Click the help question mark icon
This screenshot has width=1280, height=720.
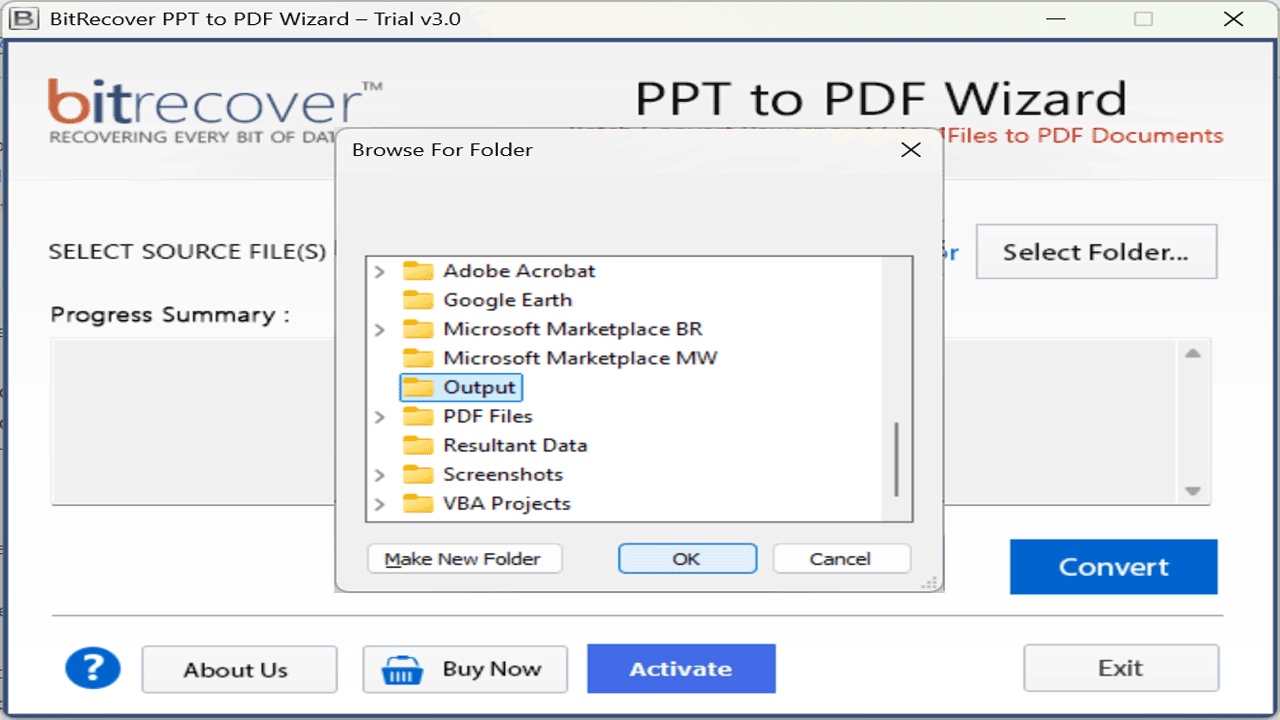93,668
